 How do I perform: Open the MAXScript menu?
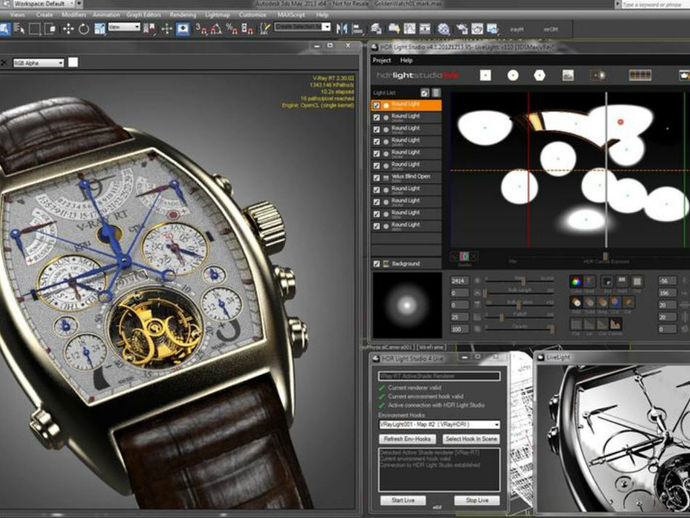pos(291,15)
